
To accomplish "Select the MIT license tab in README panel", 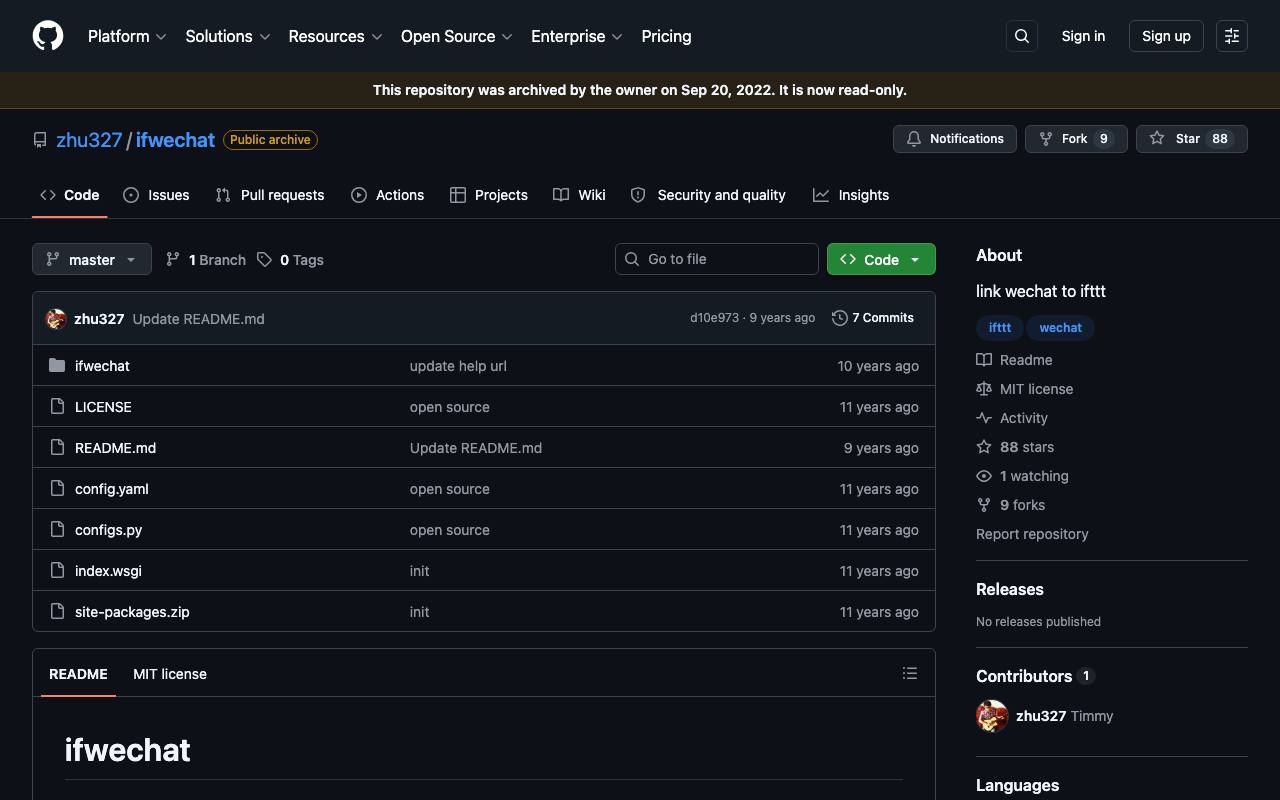I will click(x=170, y=674).
